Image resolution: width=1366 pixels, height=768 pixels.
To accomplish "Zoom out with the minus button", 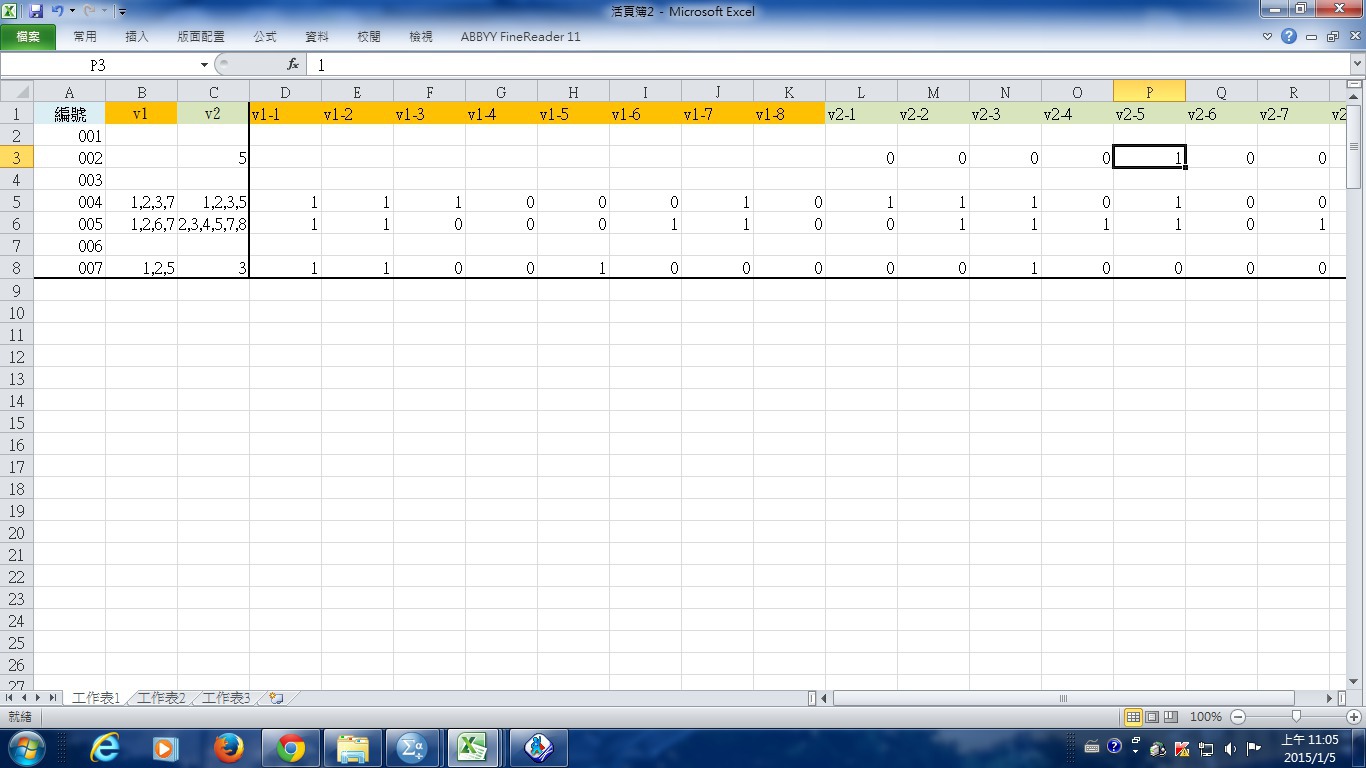I will point(1238,717).
